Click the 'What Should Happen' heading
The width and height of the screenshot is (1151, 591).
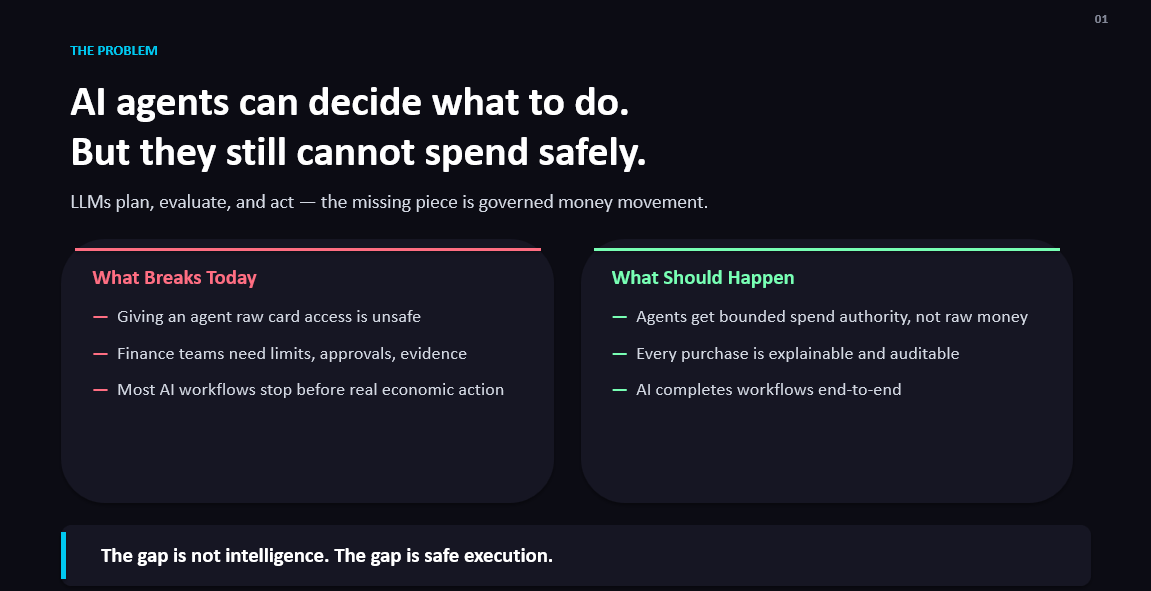click(703, 278)
